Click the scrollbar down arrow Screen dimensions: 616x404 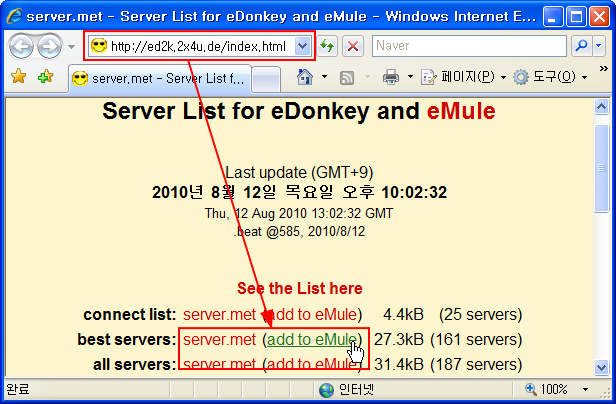(x=601, y=367)
